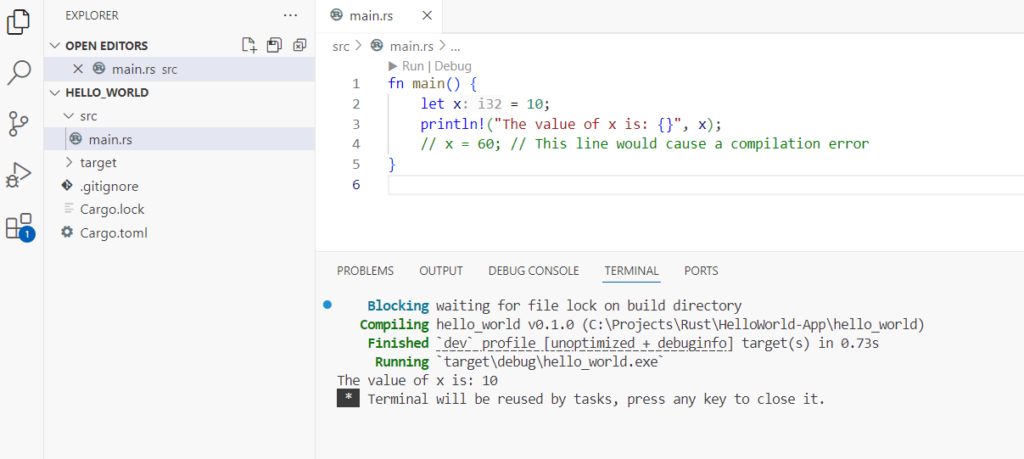1024x459 pixels.
Task: Click the Cargo.toml gear icon
Action: coord(67,232)
